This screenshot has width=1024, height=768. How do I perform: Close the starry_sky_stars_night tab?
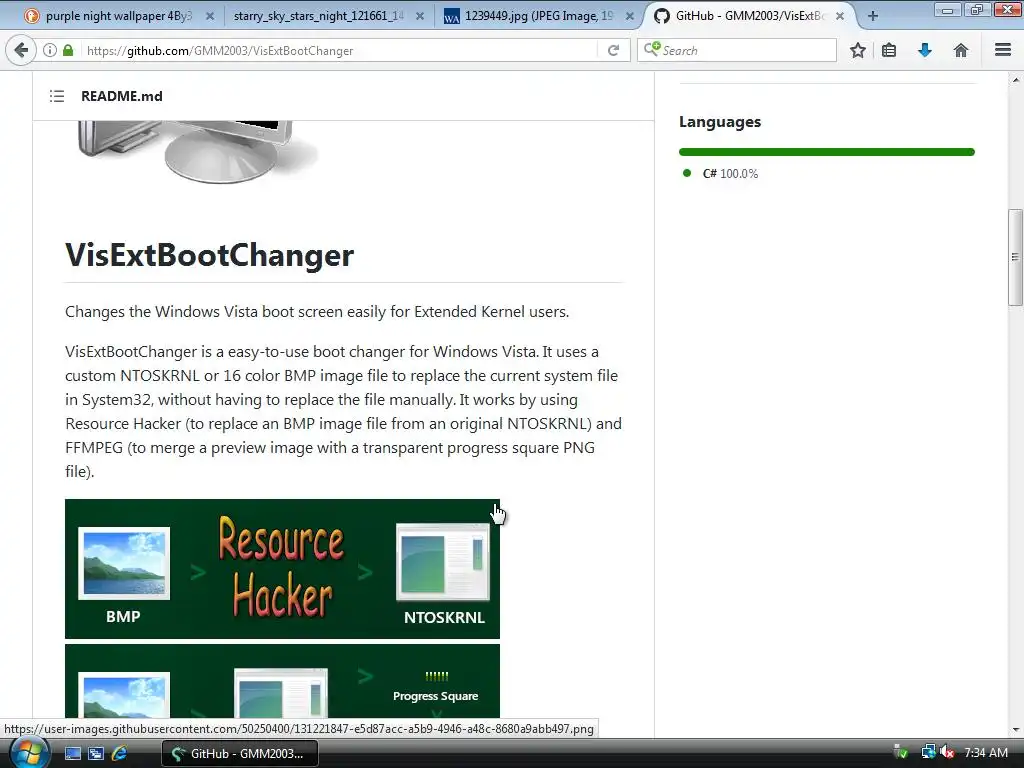(x=420, y=16)
